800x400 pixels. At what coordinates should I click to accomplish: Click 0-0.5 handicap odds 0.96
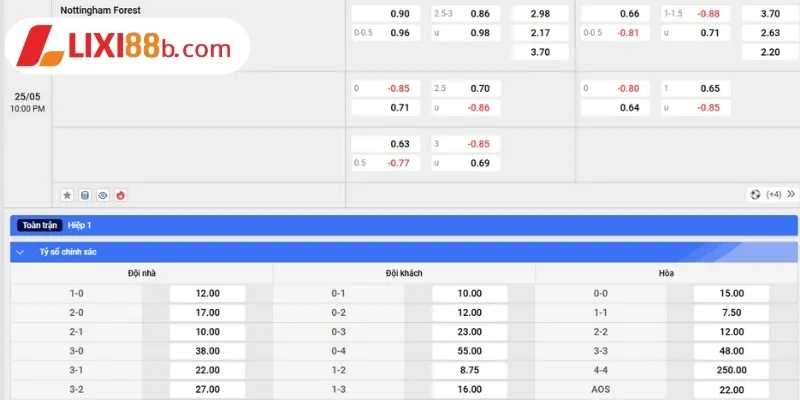point(386,33)
